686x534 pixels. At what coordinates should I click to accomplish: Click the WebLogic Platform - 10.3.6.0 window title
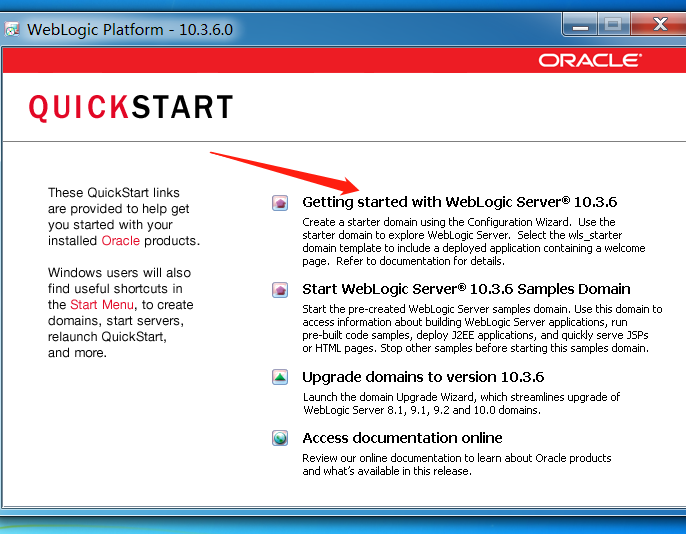(x=130, y=30)
